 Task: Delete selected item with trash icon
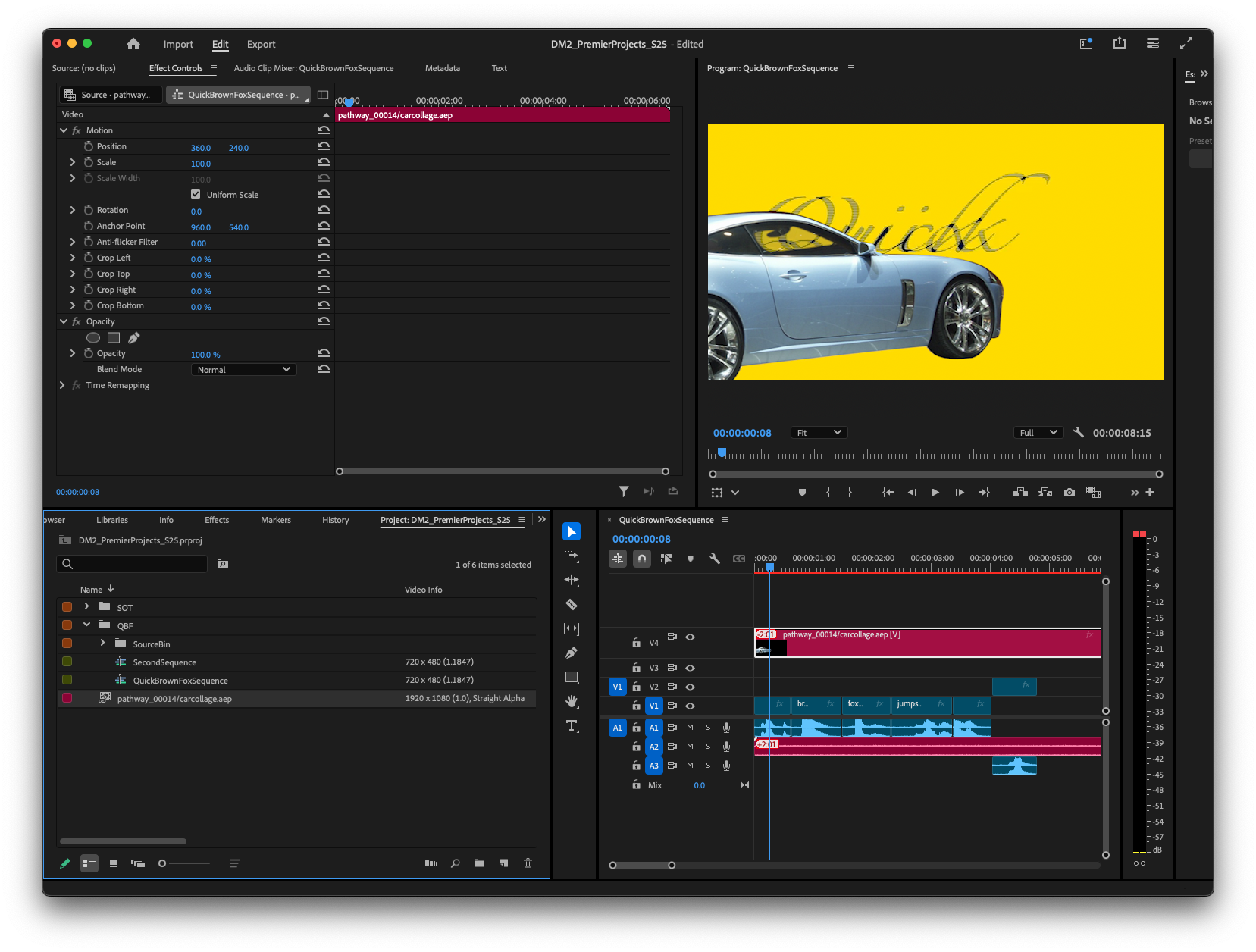(528, 863)
